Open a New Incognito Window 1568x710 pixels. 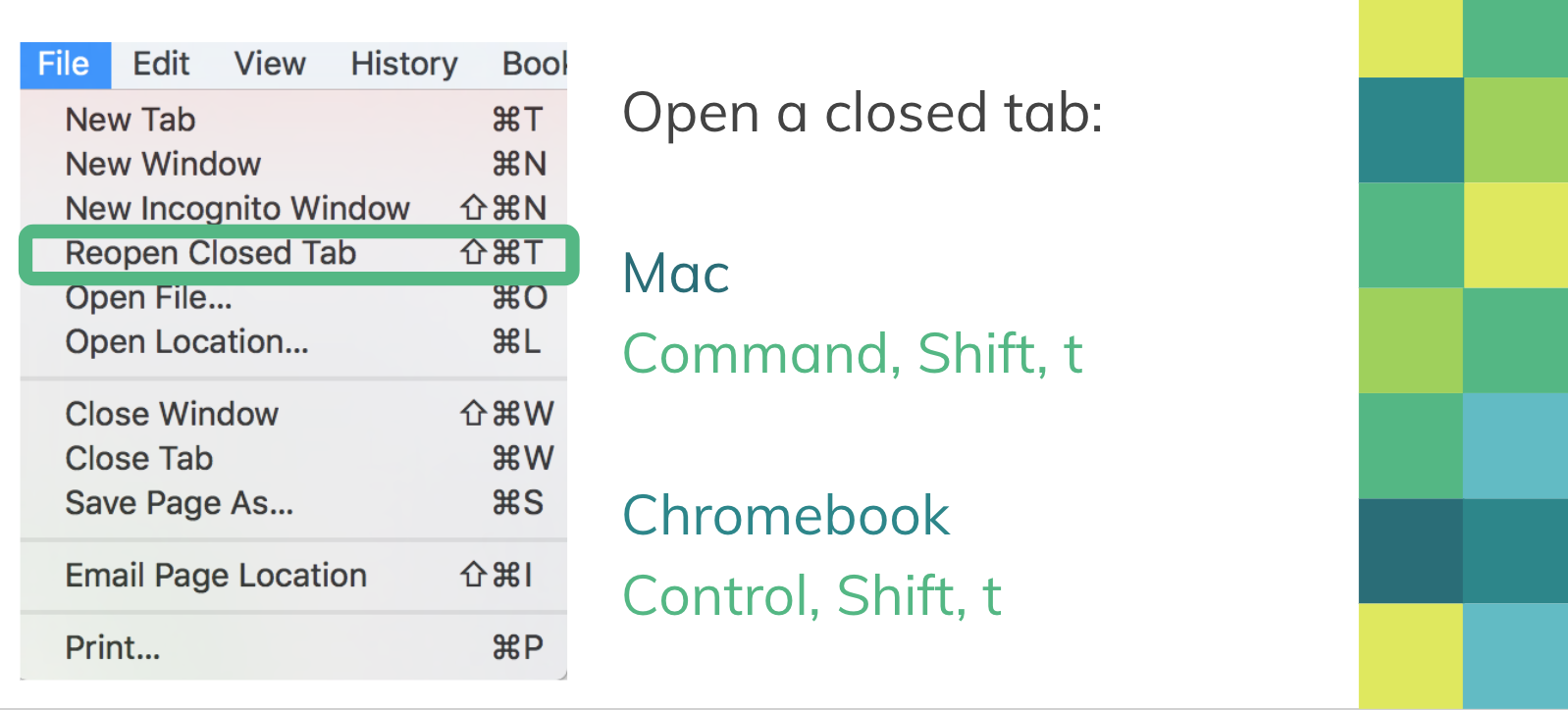[x=236, y=208]
